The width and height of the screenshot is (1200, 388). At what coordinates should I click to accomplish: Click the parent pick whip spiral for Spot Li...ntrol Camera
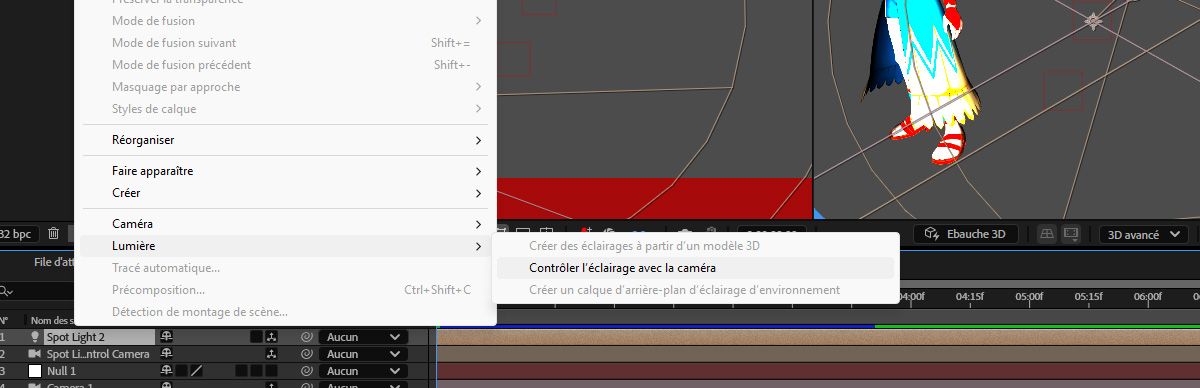coord(306,354)
